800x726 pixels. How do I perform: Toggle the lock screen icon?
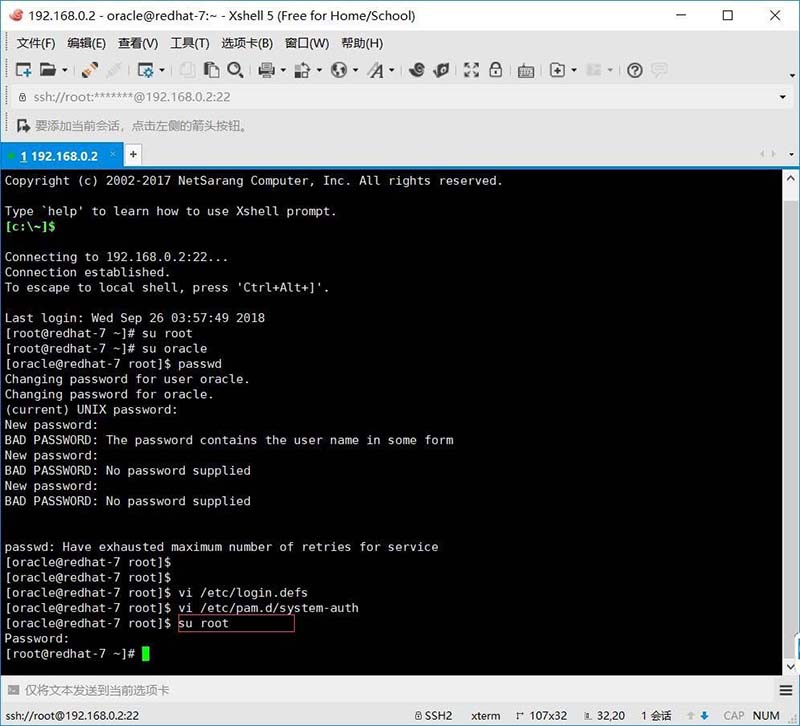(495, 71)
